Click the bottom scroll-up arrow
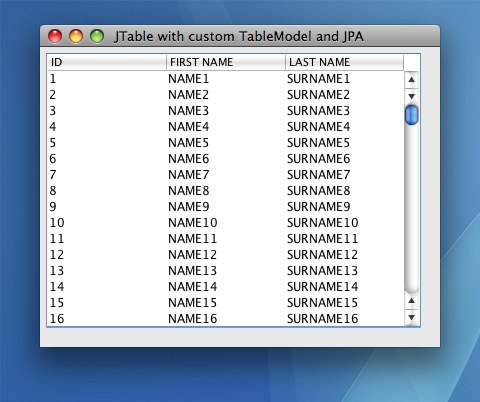 (411, 301)
